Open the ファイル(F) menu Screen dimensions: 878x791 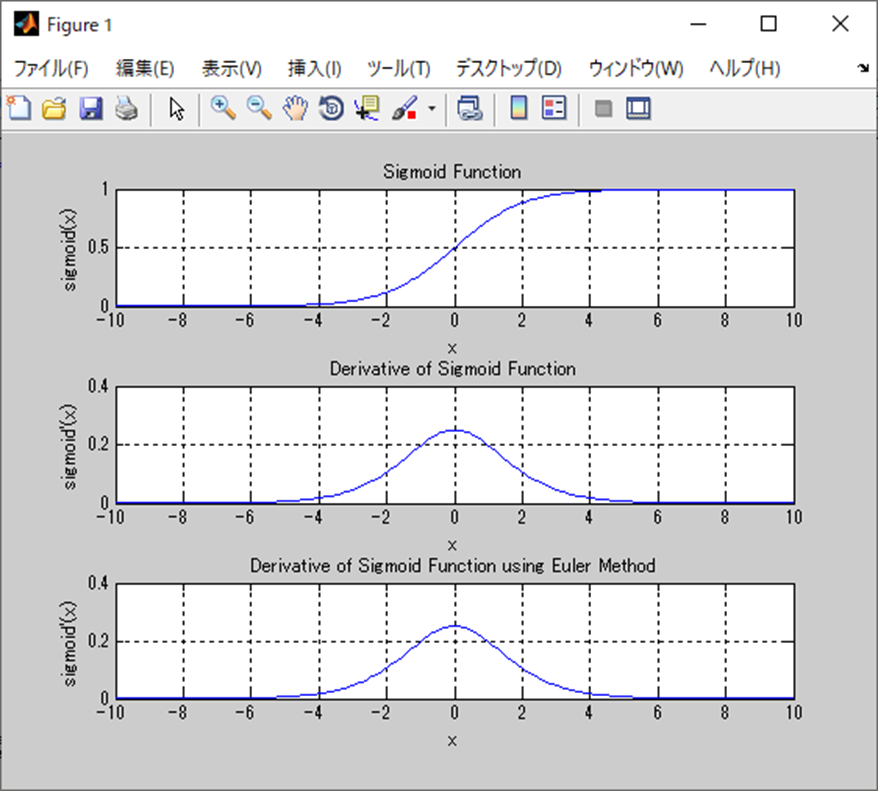(x=51, y=68)
